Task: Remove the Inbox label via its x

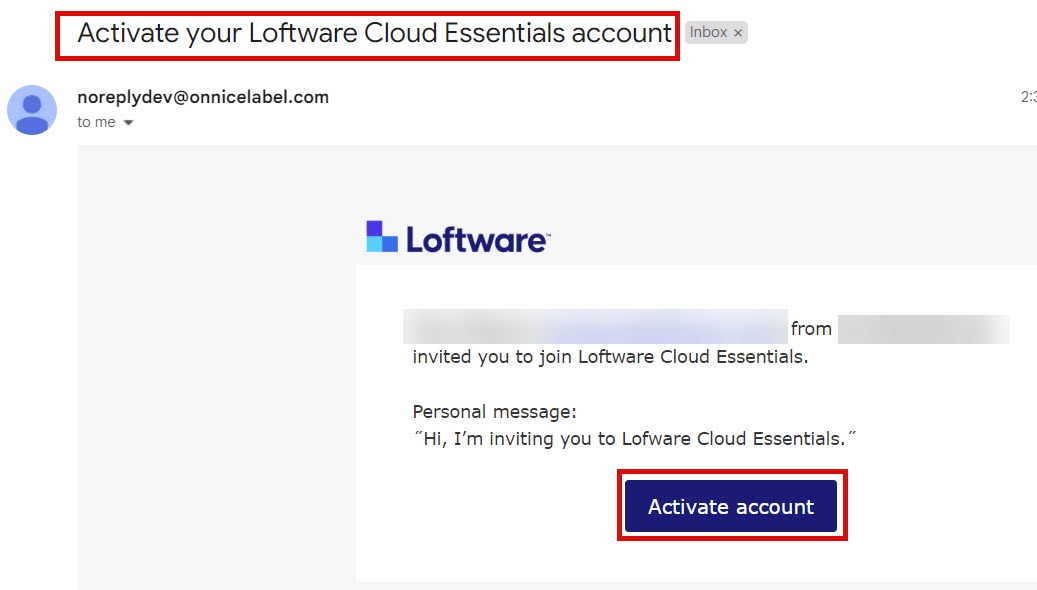Action: [738, 33]
